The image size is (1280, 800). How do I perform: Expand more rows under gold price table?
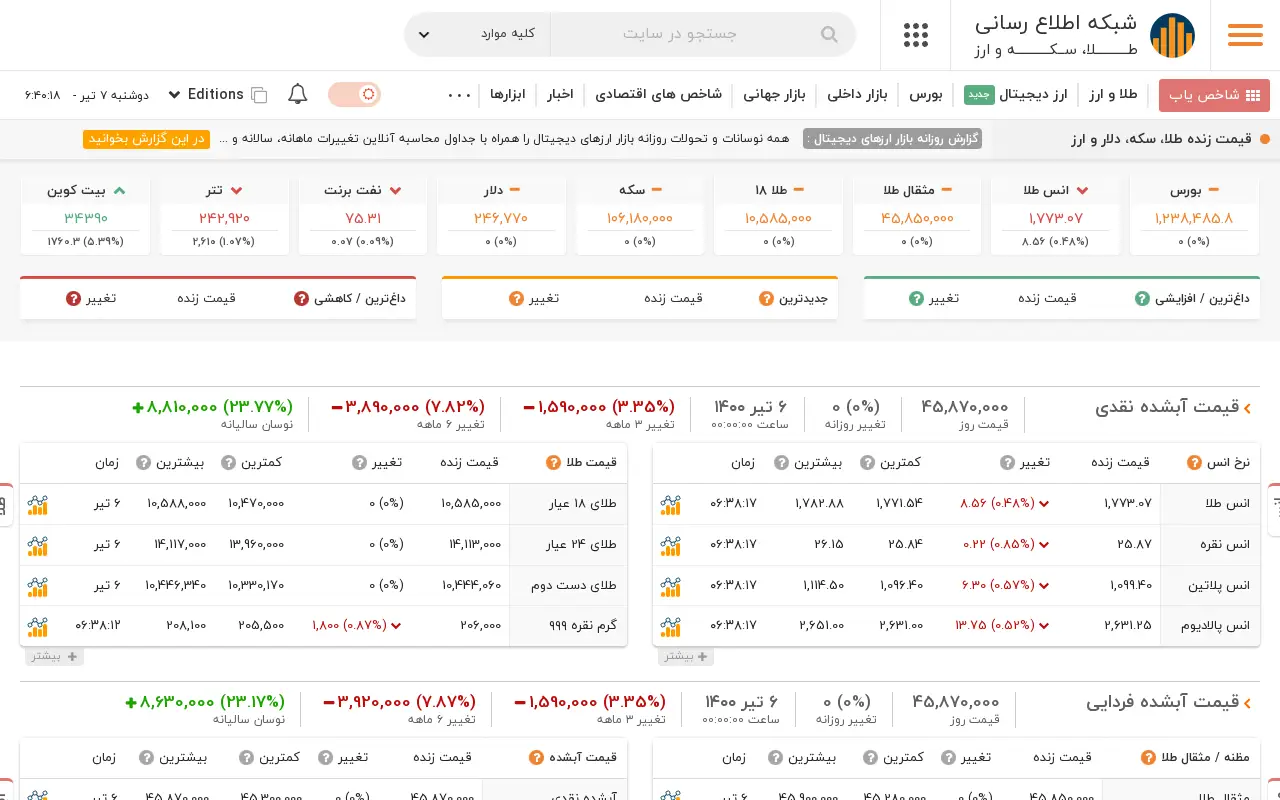pyautogui.click(x=54, y=656)
